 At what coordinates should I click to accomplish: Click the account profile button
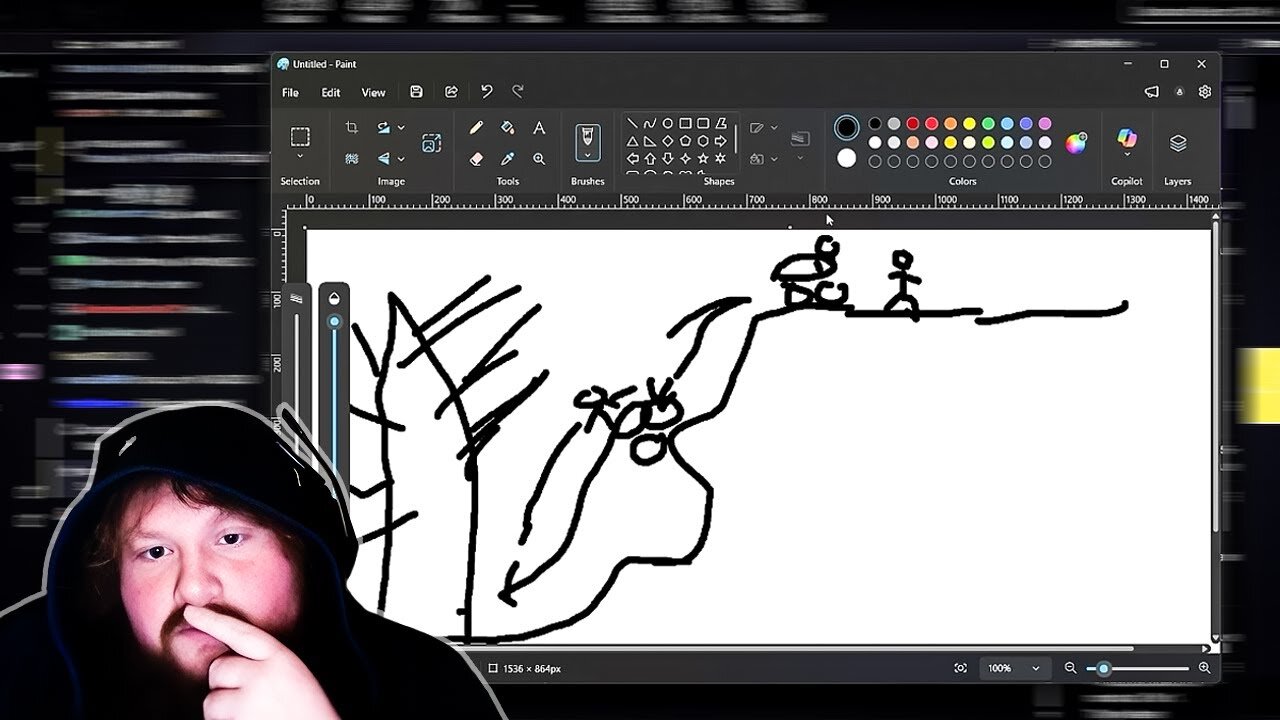coord(1180,91)
